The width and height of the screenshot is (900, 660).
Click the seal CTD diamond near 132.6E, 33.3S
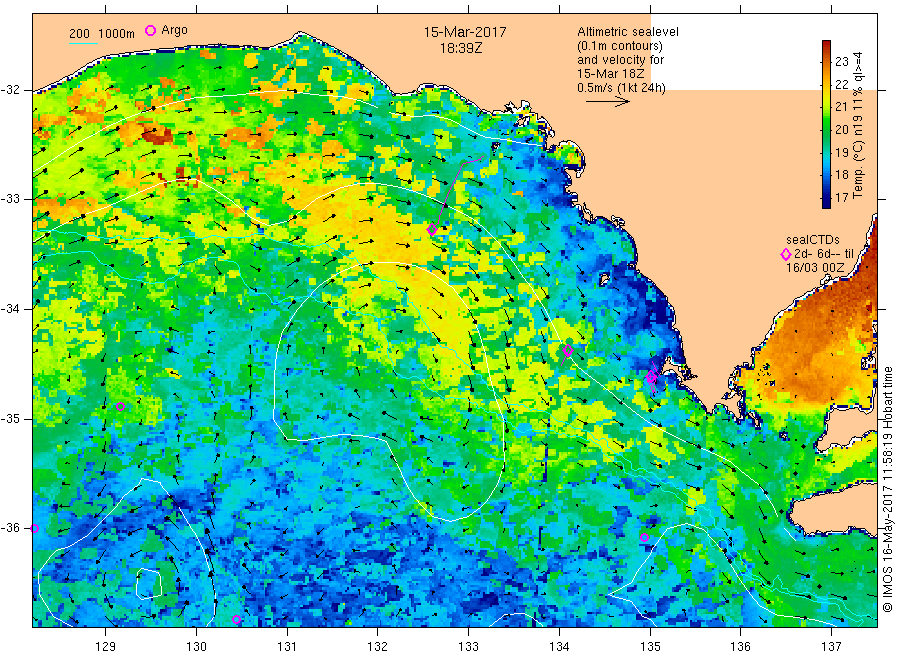(x=432, y=230)
